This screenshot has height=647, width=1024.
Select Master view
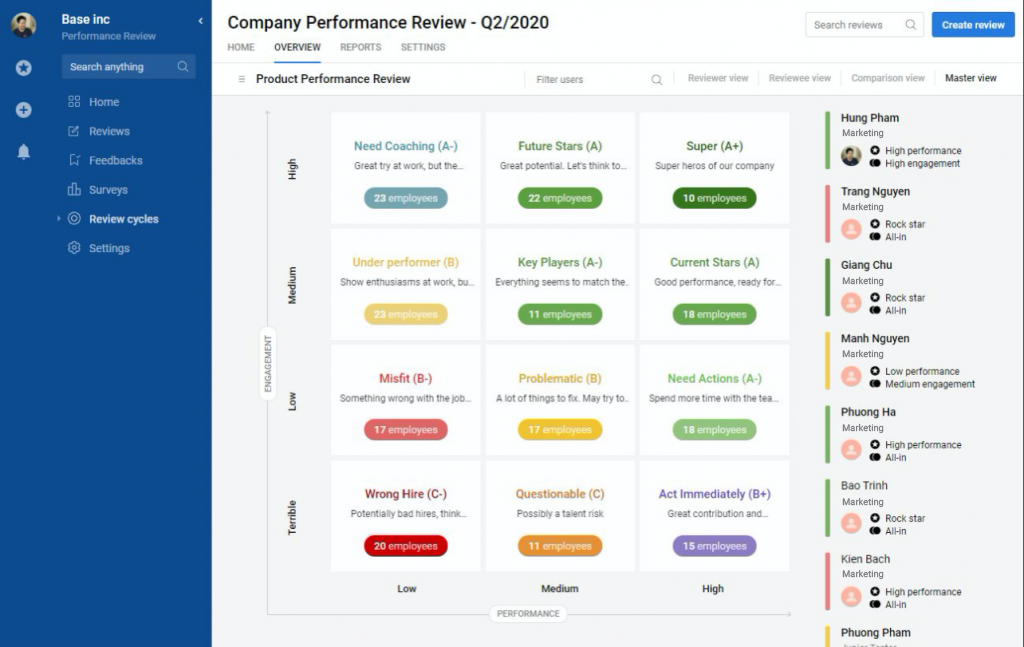point(970,78)
